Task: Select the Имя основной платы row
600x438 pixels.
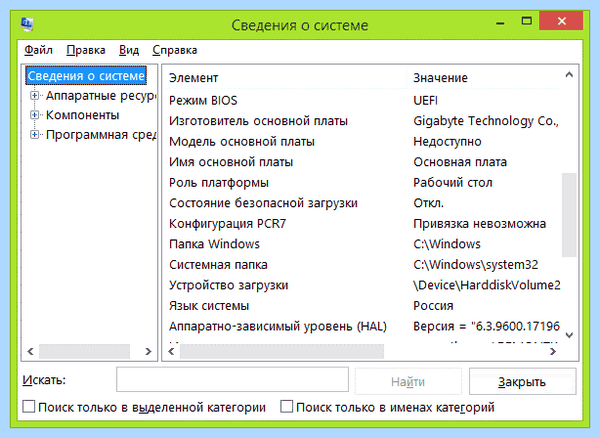Action: coord(362,162)
